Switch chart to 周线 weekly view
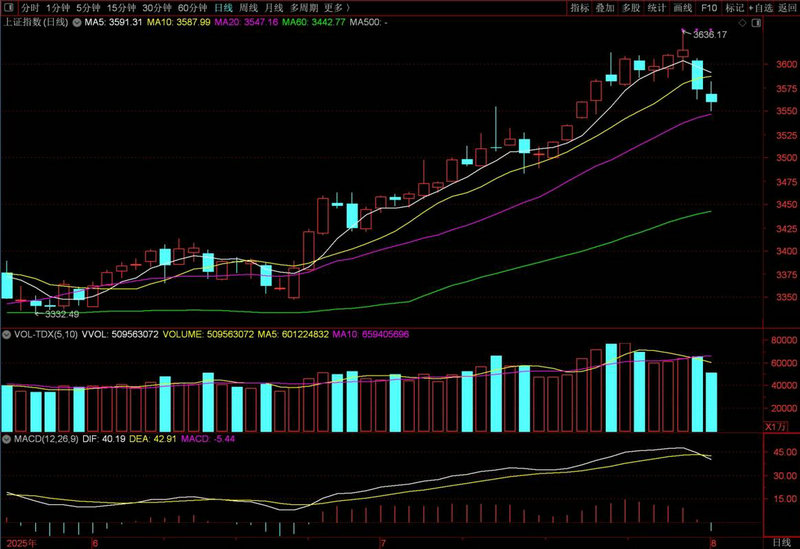800x549 pixels. (246, 7)
